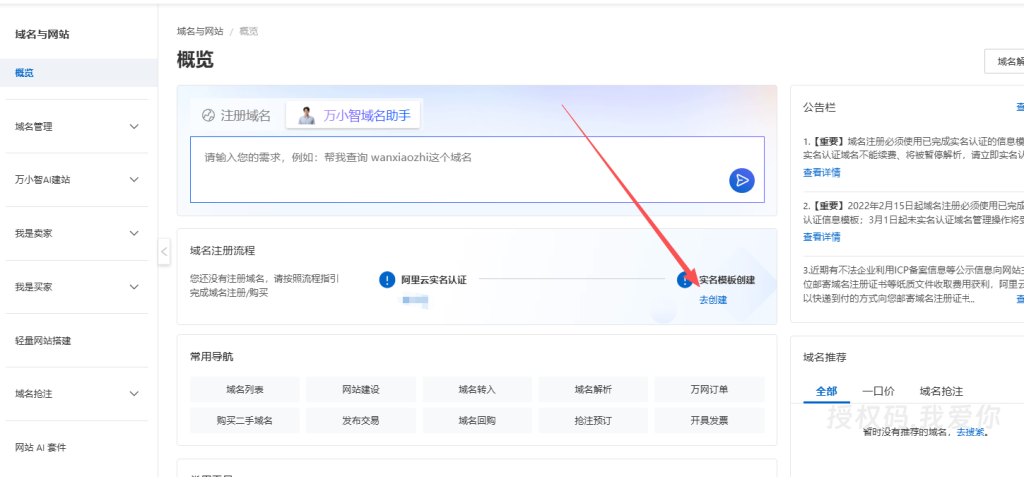Select the 全部 tab in 域名推荐
Image resolution: width=1024 pixels, height=477 pixels.
tap(826, 391)
